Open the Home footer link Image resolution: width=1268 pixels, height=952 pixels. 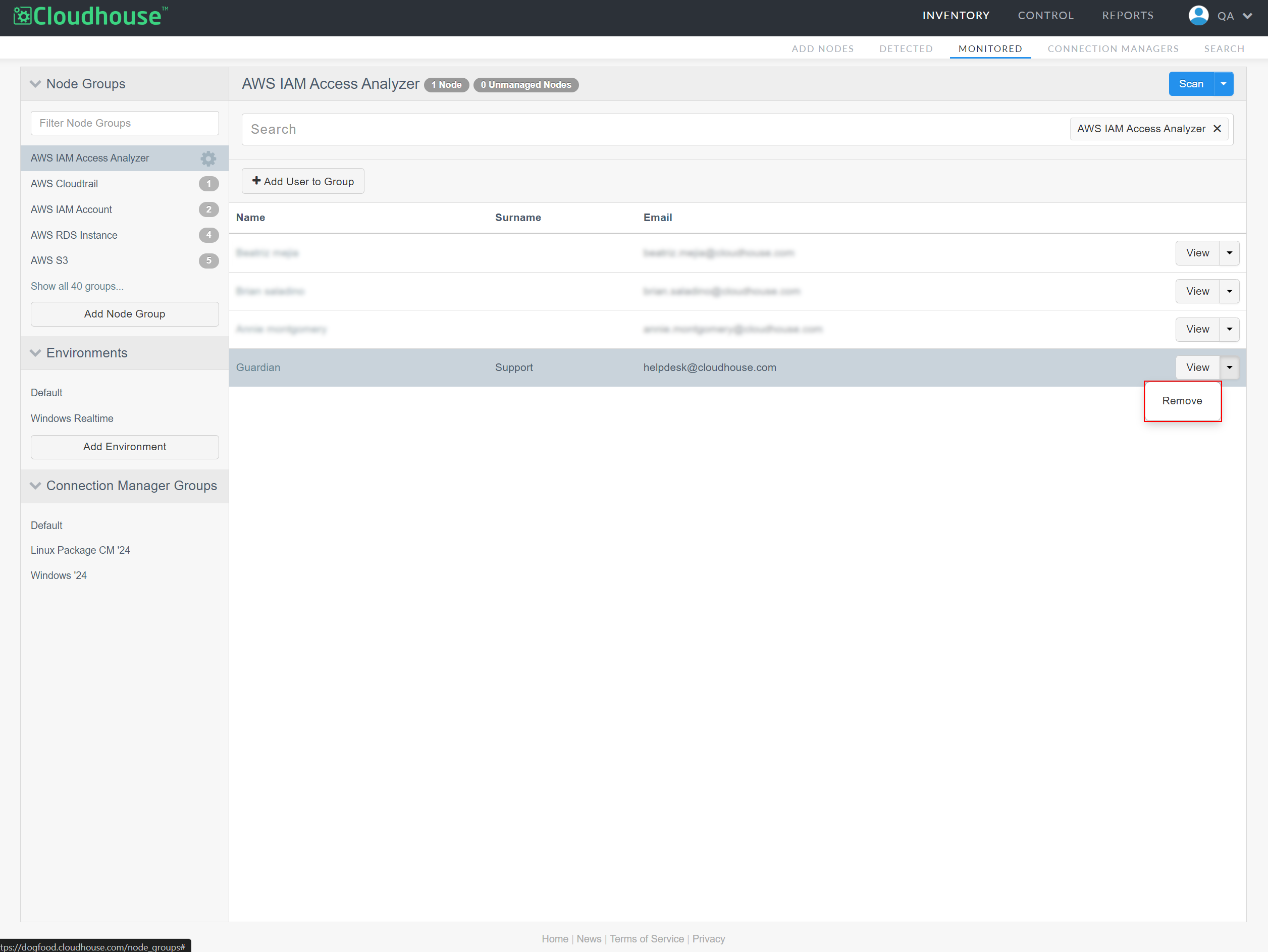tap(554, 939)
